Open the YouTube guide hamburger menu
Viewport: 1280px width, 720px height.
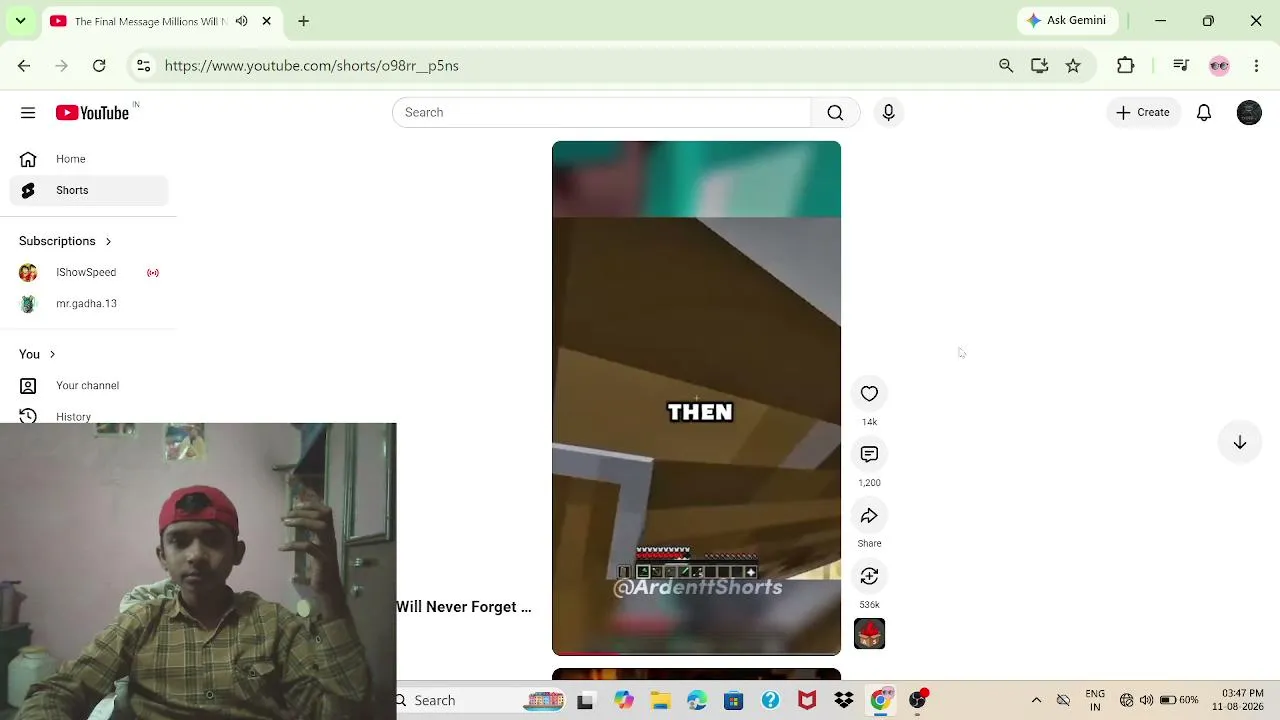28,113
